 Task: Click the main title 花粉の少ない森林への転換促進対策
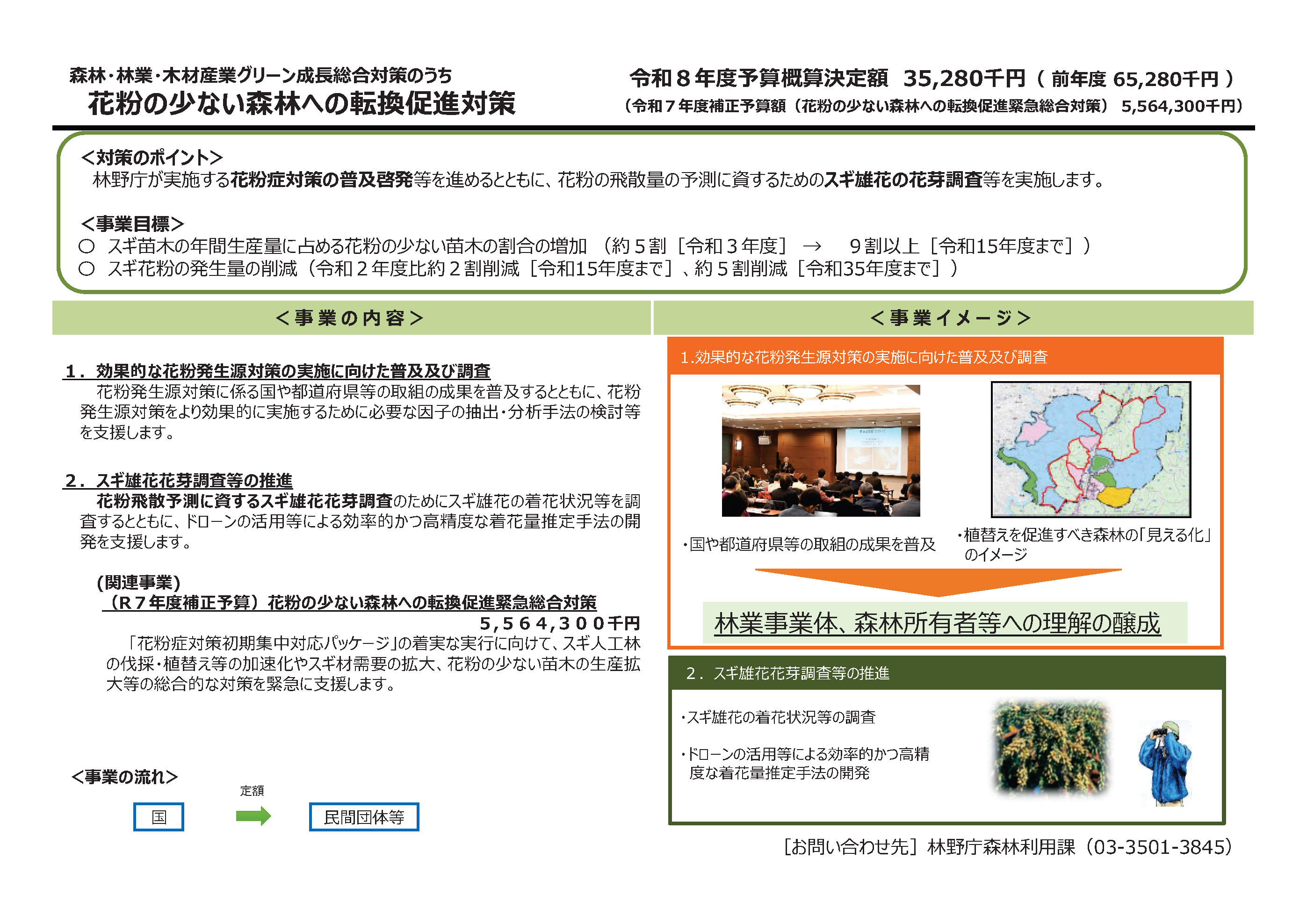tap(301, 104)
